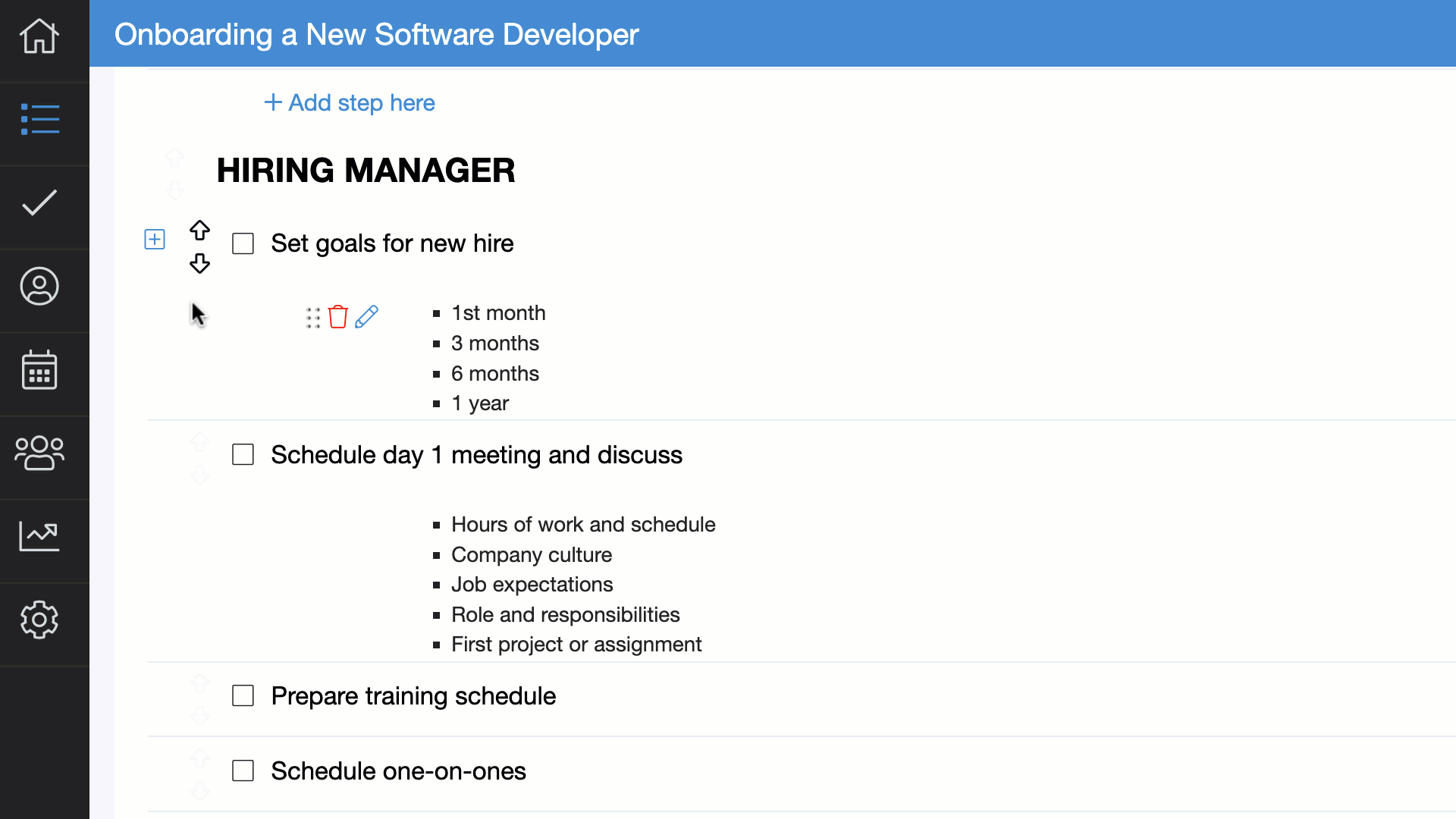The image size is (1456, 819).
Task: Check 'Schedule day 1 meeting and discuss' checkbox
Action: point(243,454)
